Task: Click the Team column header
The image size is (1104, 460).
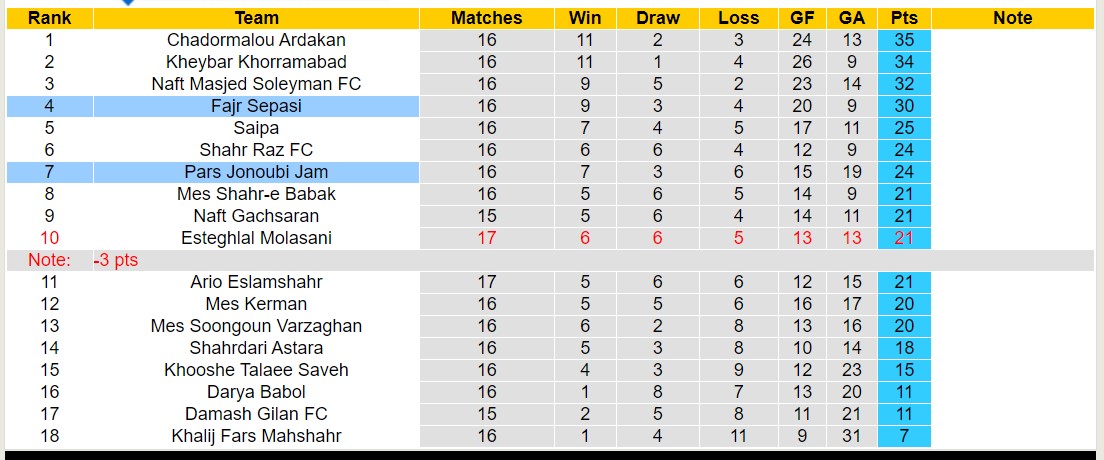Action: tap(256, 18)
